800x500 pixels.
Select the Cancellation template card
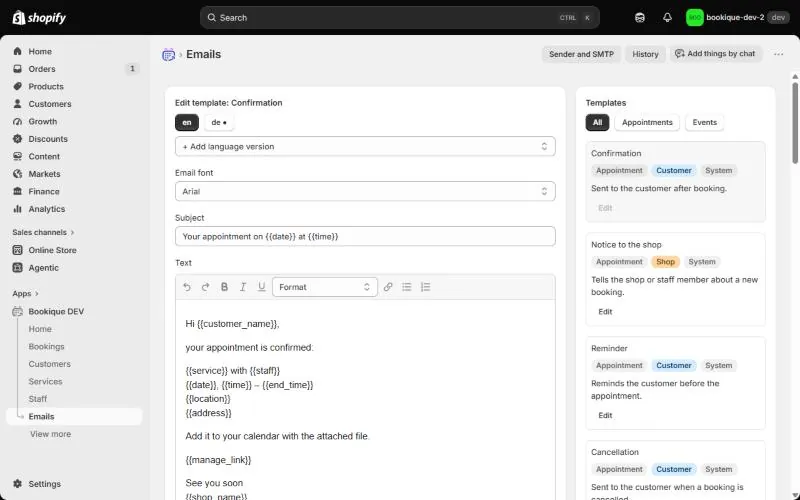click(x=676, y=470)
